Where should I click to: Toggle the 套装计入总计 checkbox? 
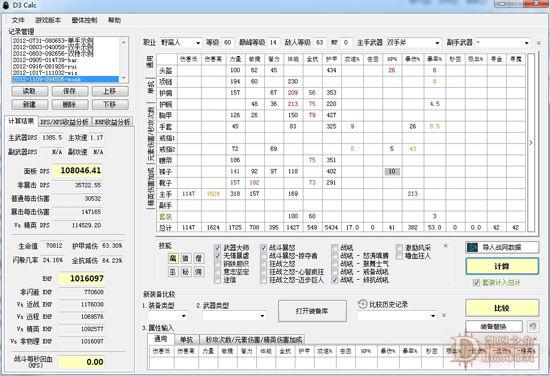pyautogui.click(x=476, y=282)
